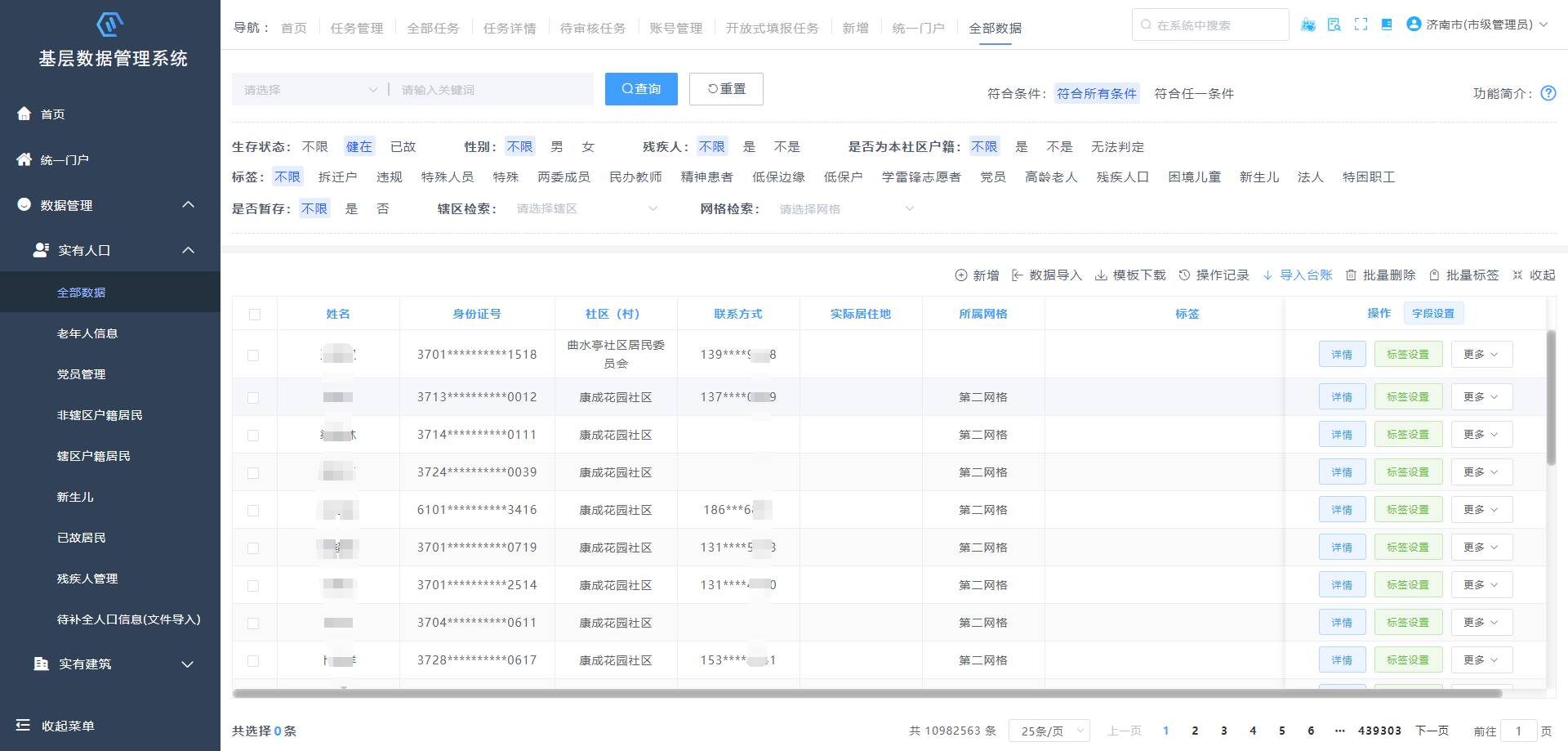Switch to the 任务管理 navigation tab
The height and width of the screenshot is (751, 1568).
[x=357, y=28]
